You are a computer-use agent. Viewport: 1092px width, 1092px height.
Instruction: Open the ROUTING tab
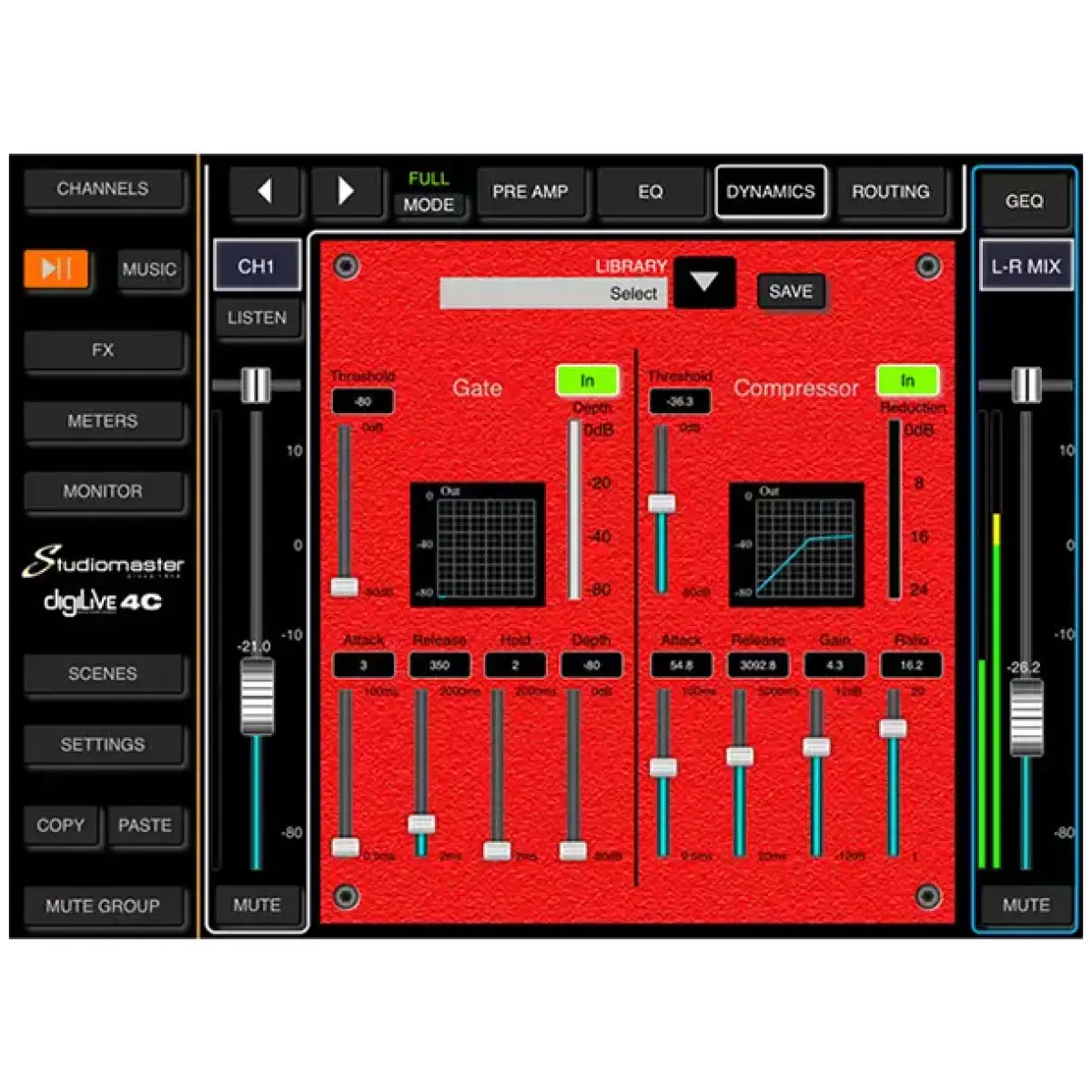click(891, 191)
